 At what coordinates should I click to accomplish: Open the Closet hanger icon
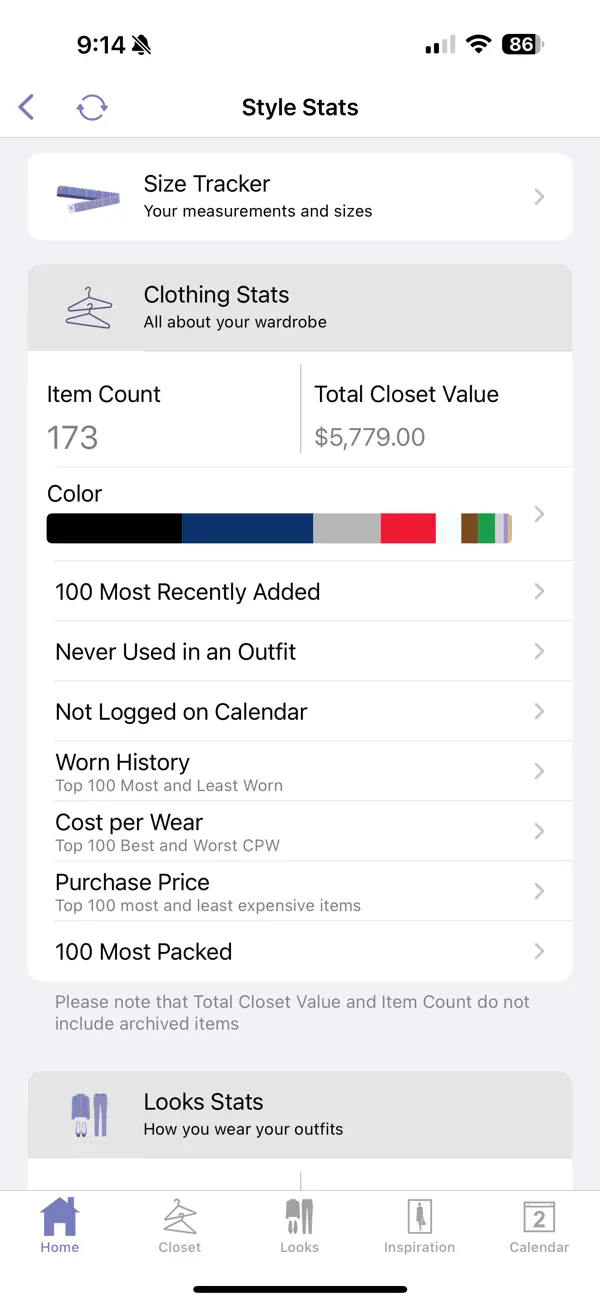[179, 1216]
